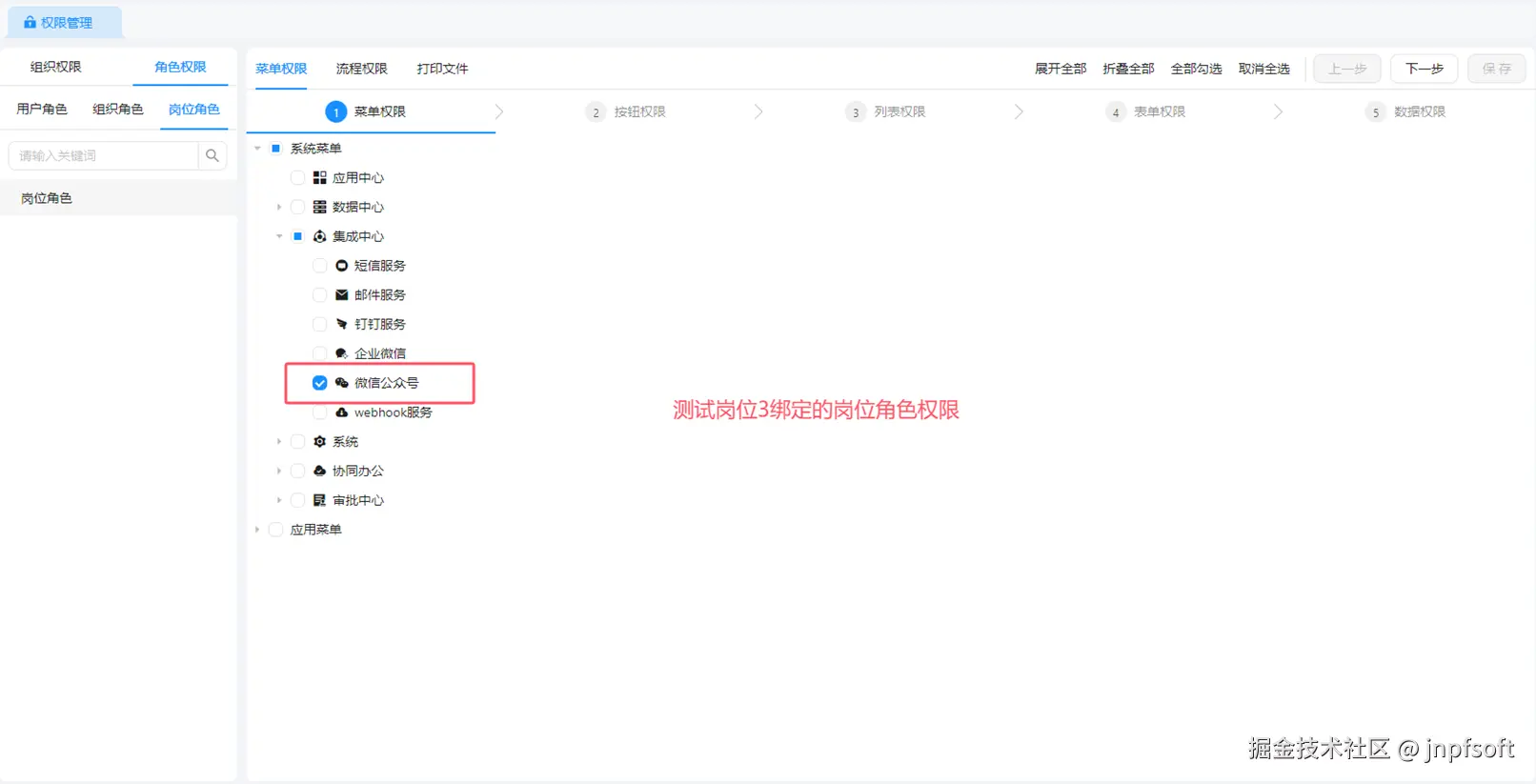Screen dimensions: 1536x784
Task: Click the webhook服务 cloud icon
Action: click(342, 412)
